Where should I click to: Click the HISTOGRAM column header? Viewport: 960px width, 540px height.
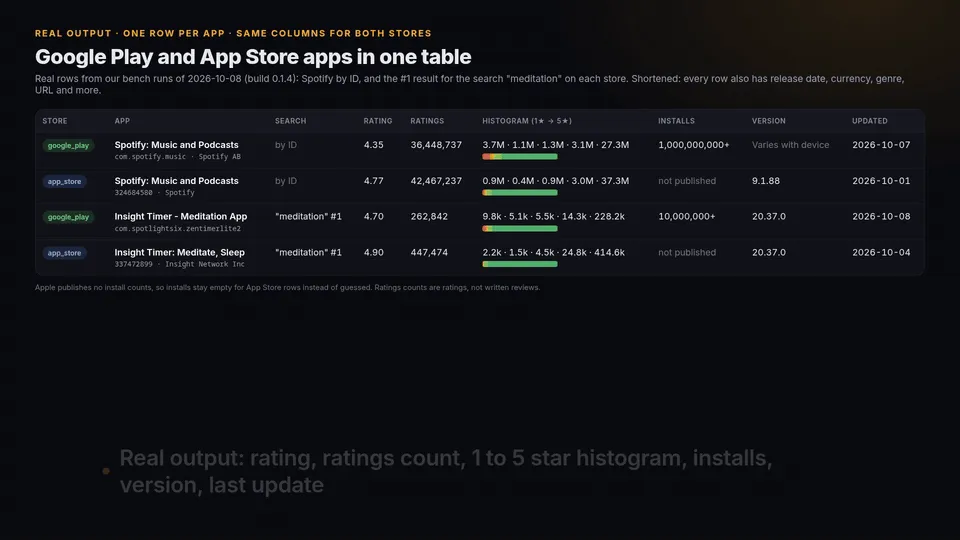pyautogui.click(x=527, y=121)
